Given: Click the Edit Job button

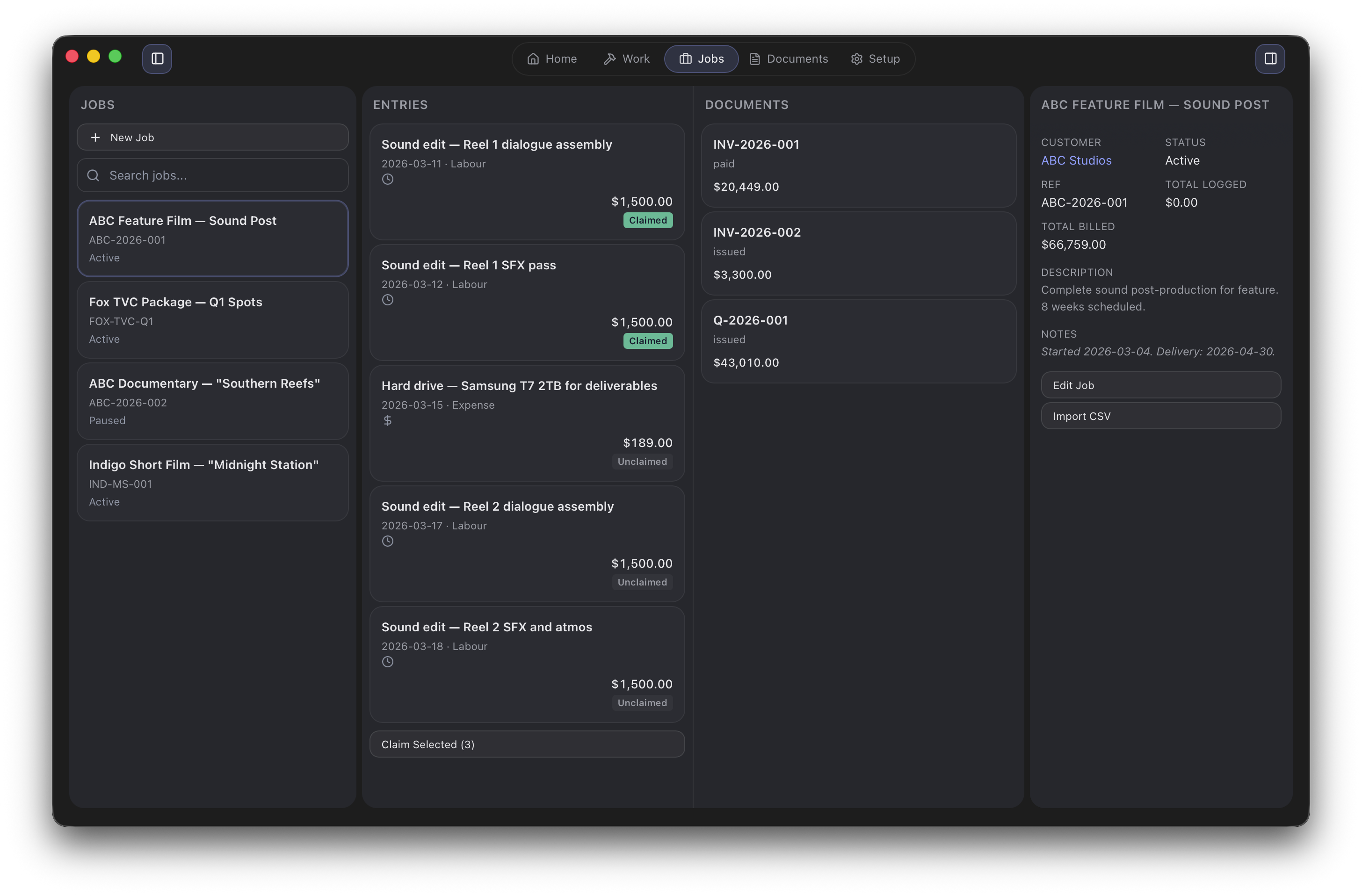Looking at the screenshot, I should (x=1160, y=385).
